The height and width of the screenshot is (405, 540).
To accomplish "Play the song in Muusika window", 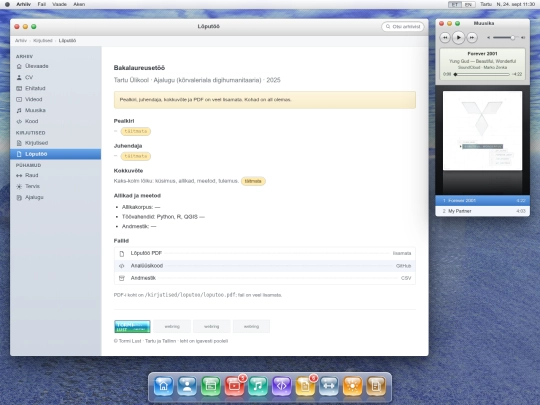I will (458, 38).
